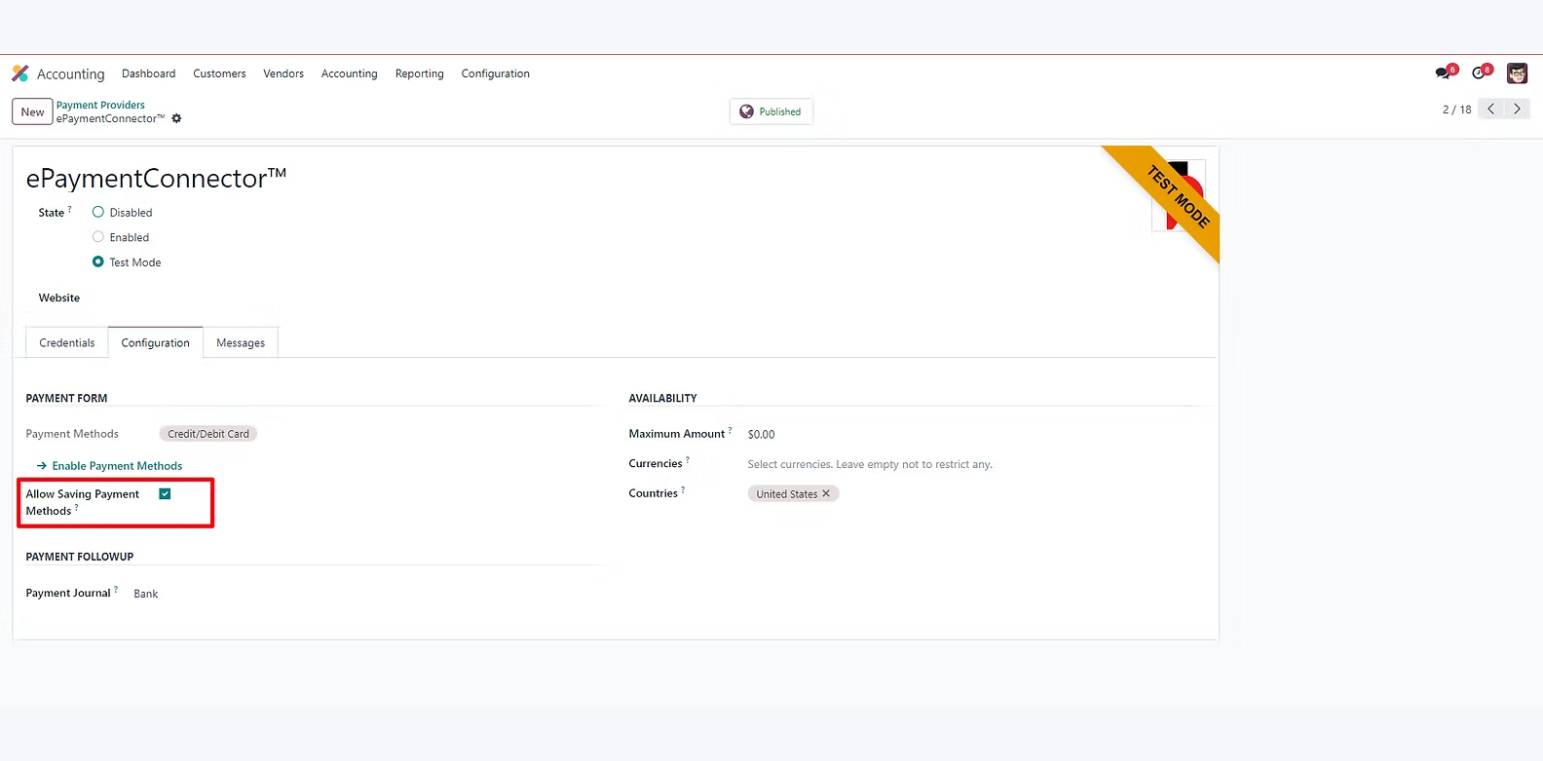The width and height of the screenshot is (1543, 761).
Task: Click the ePaymentConnector name field
Action: point(156,178)
